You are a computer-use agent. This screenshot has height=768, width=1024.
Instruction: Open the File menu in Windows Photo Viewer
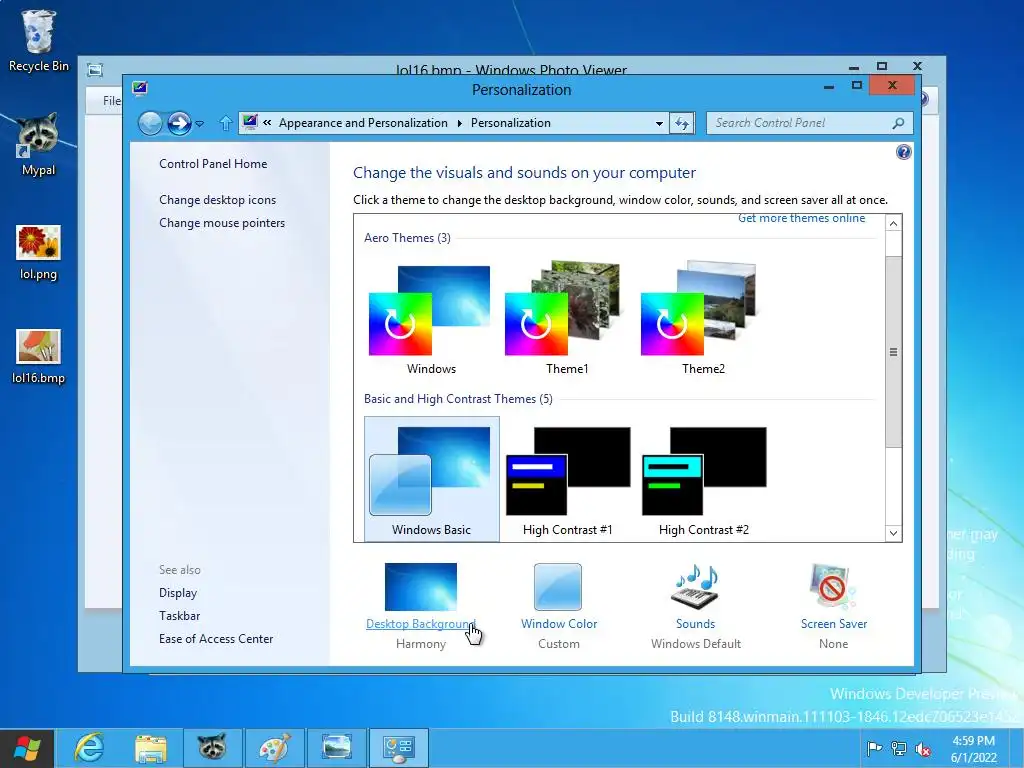pos(112,101)
